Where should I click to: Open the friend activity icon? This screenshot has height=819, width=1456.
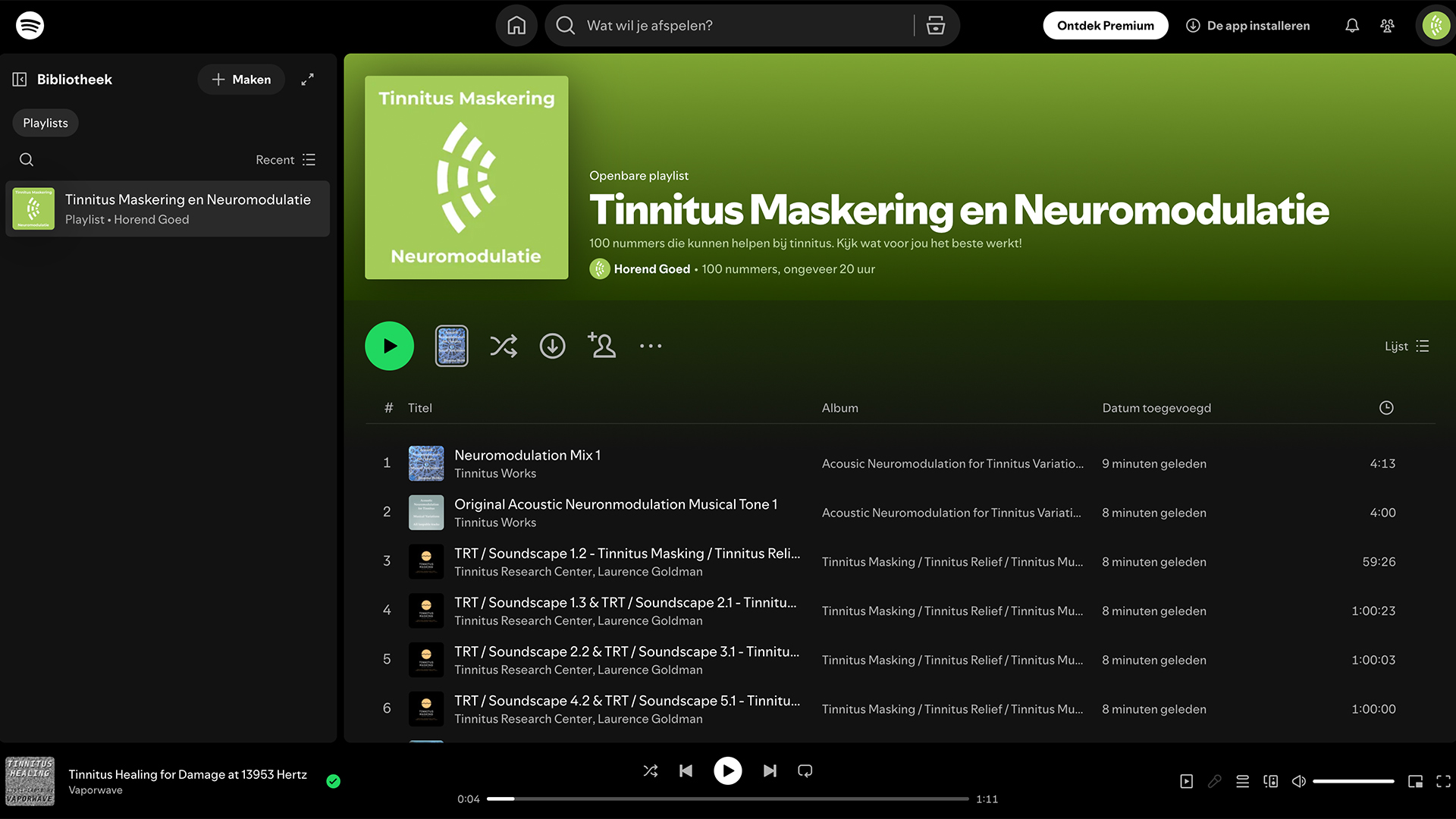1387,26
